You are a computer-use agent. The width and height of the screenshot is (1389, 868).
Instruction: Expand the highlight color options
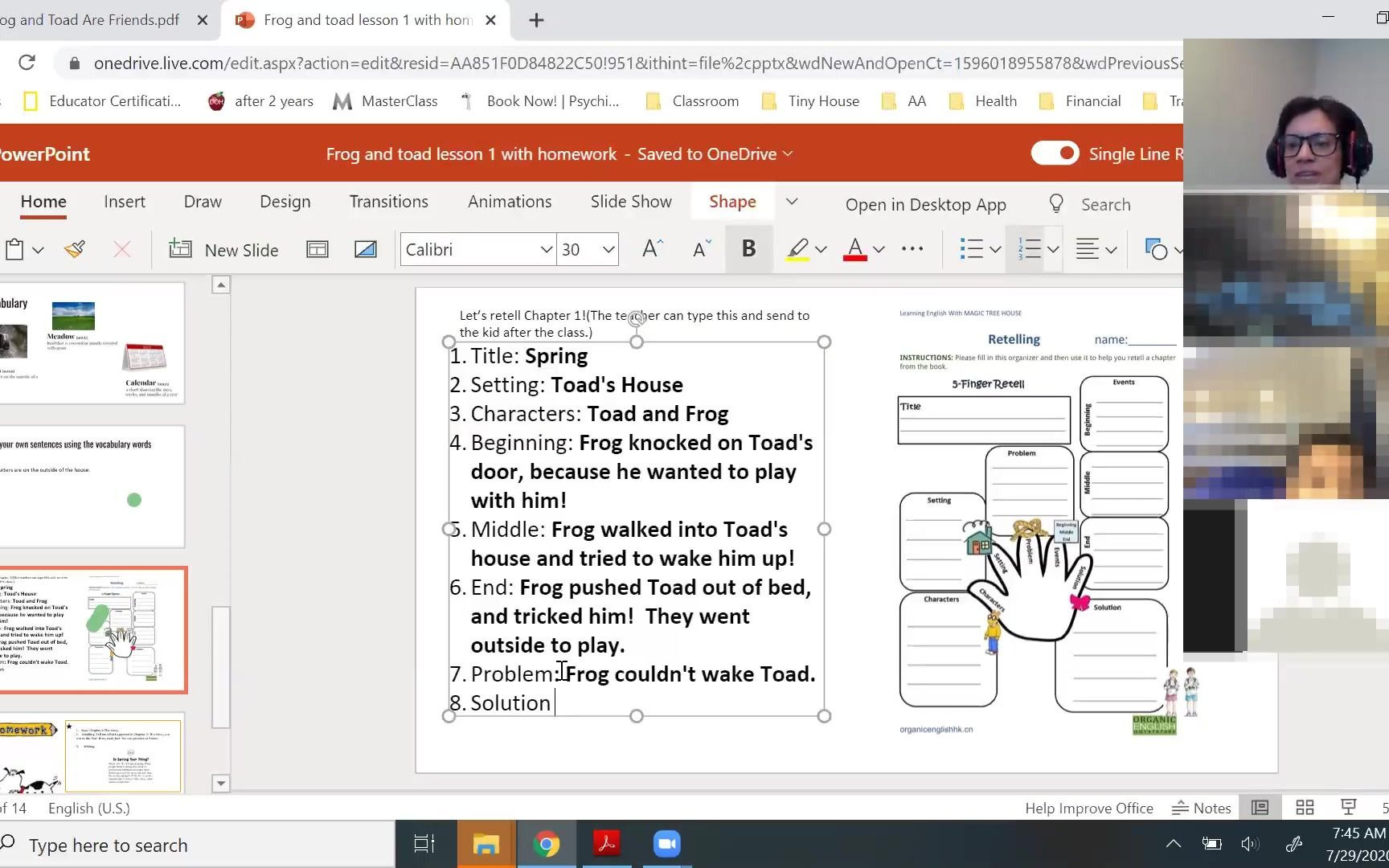pyautogui.click(x=821, y=250)
